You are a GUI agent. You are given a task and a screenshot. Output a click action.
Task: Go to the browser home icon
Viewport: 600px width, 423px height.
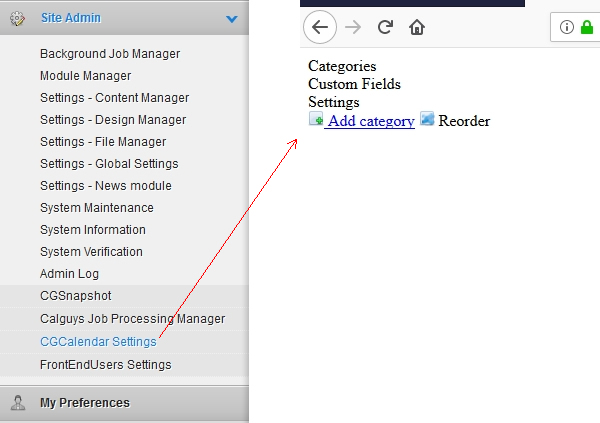click(417, 27)
